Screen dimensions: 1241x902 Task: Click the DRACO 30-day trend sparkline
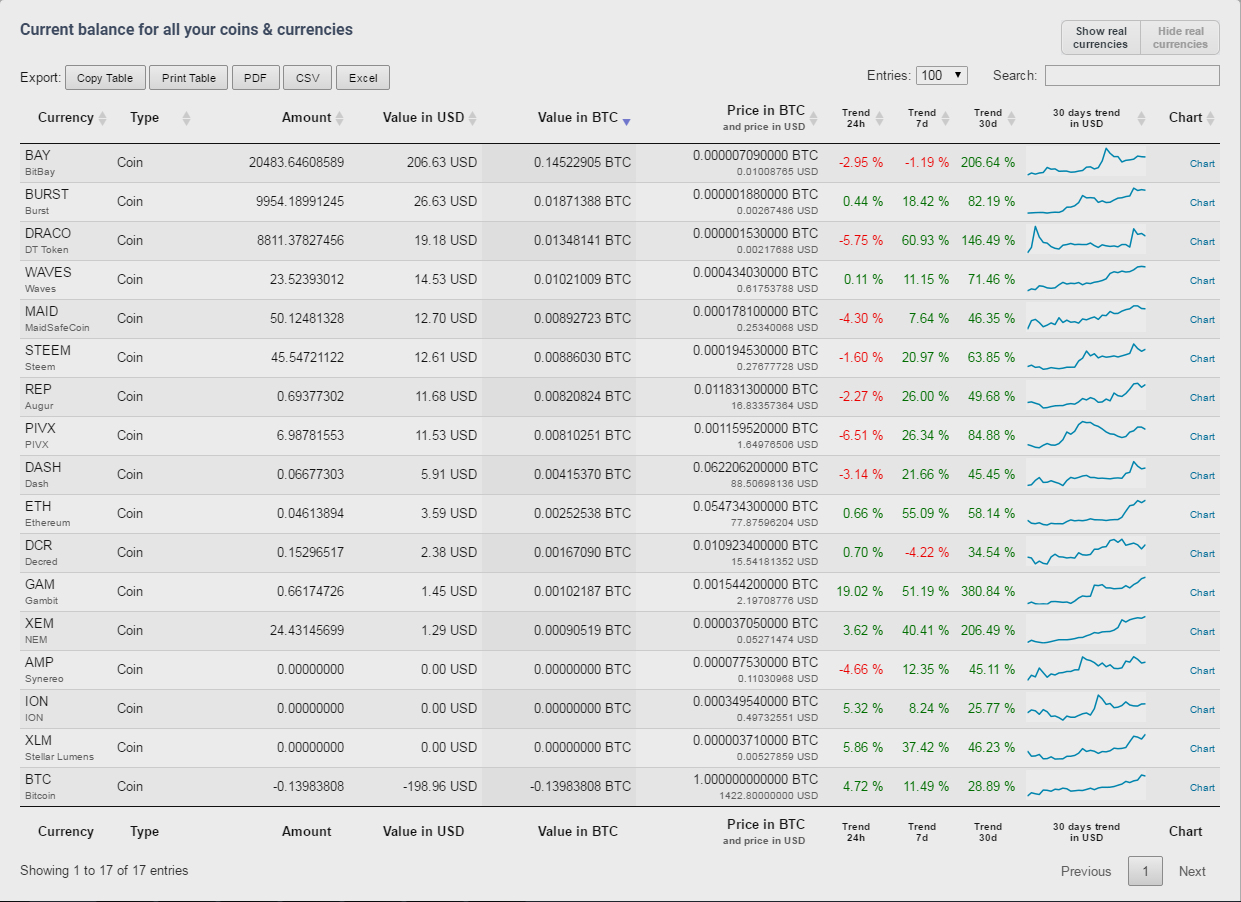click(1086, 240)
